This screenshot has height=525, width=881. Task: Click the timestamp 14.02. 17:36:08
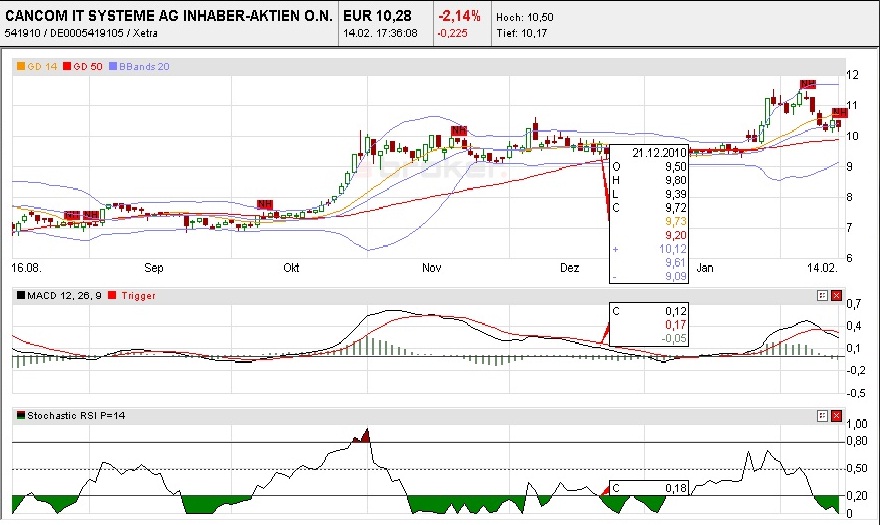(x=380, y=33)
